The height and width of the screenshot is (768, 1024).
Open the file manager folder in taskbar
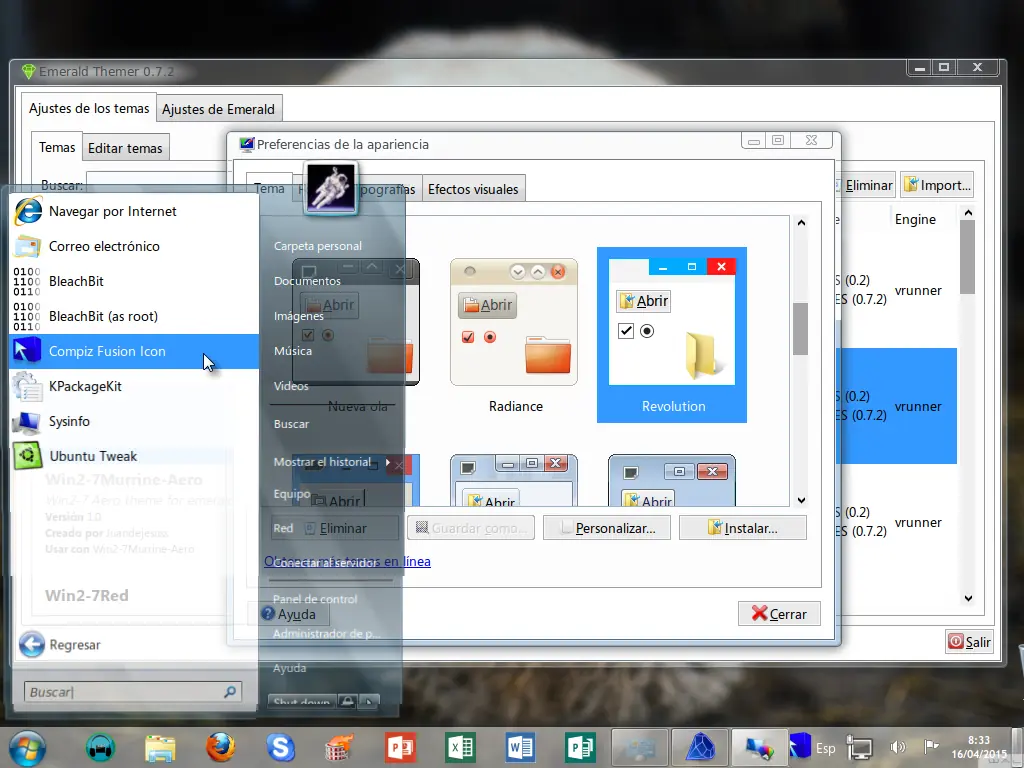(160, 748)
